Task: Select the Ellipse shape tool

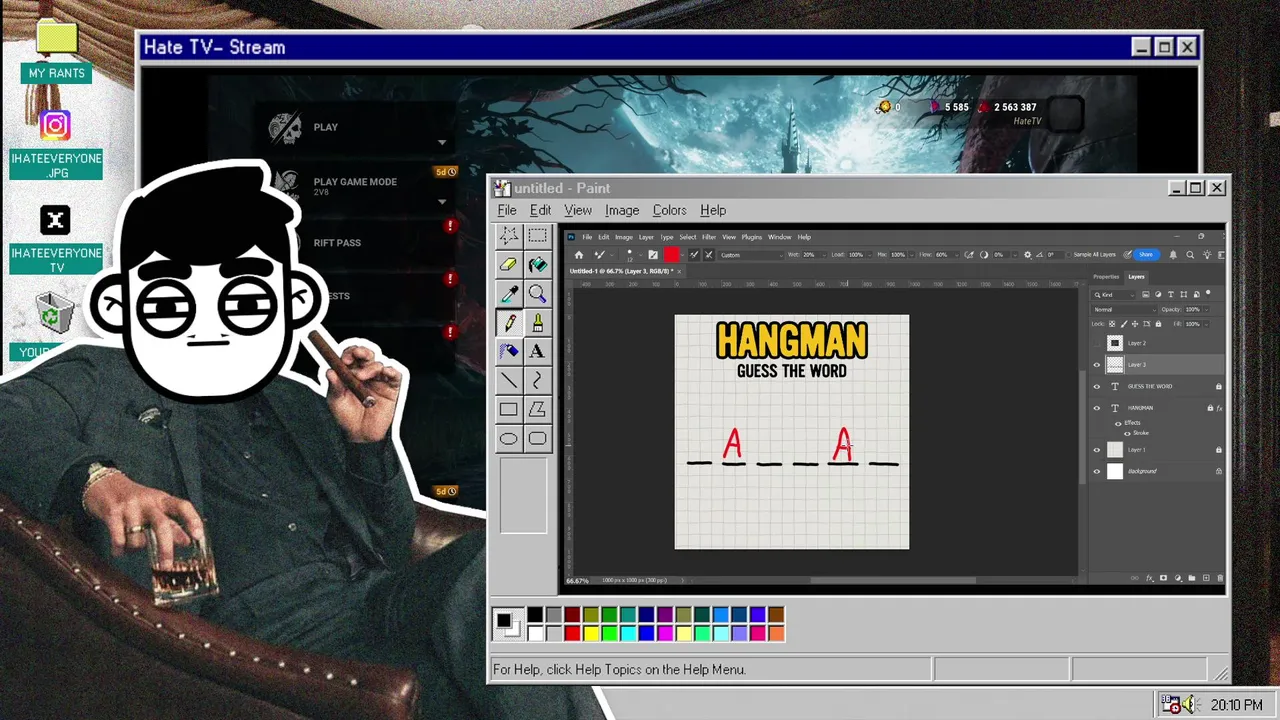Action: [509, 438]
